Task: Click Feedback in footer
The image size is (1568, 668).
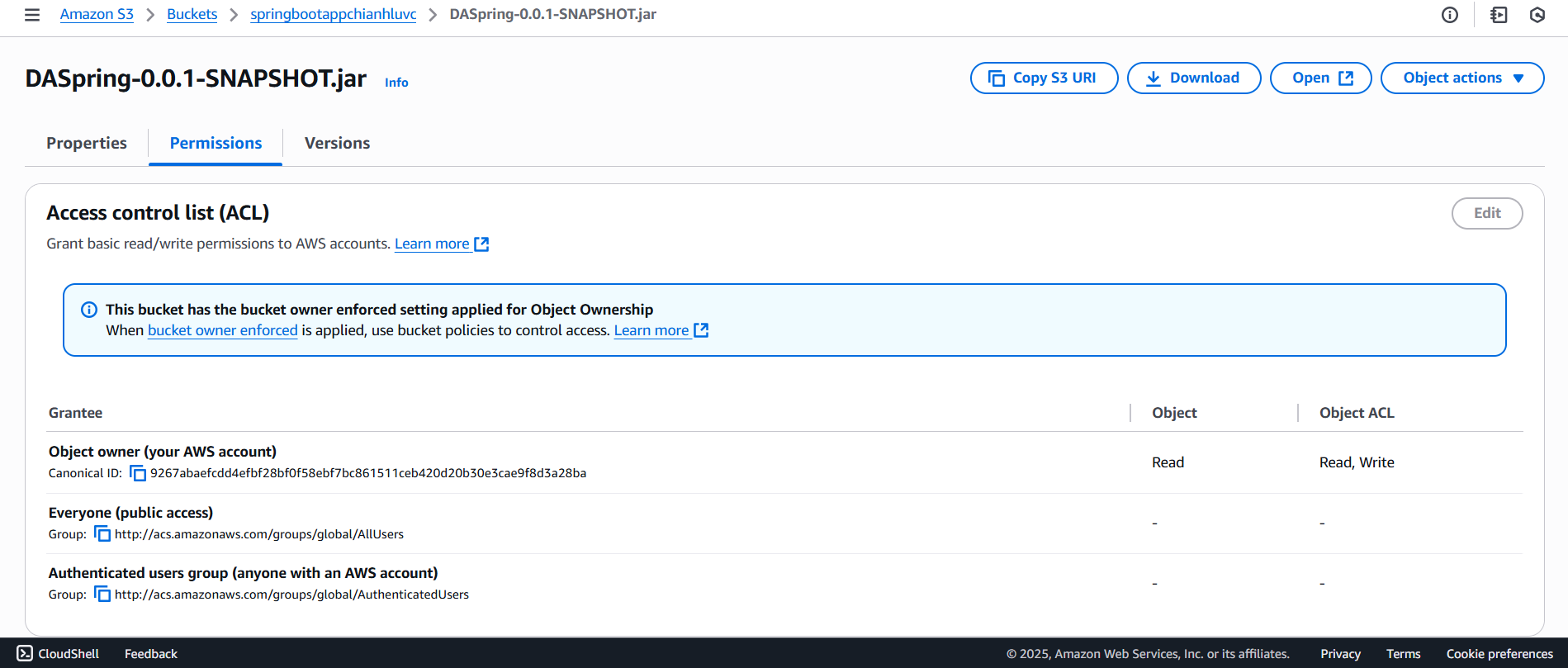Action: click(x=151, y=653)
